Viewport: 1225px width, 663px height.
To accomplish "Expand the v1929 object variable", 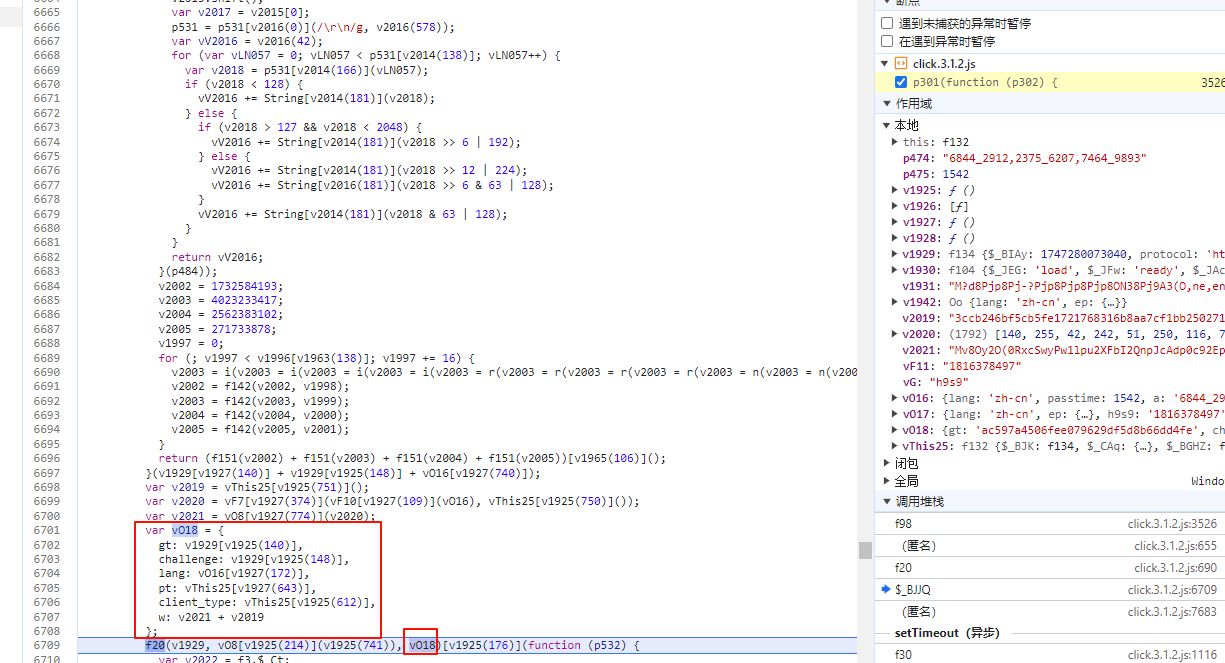I will [x=895, y=254].
